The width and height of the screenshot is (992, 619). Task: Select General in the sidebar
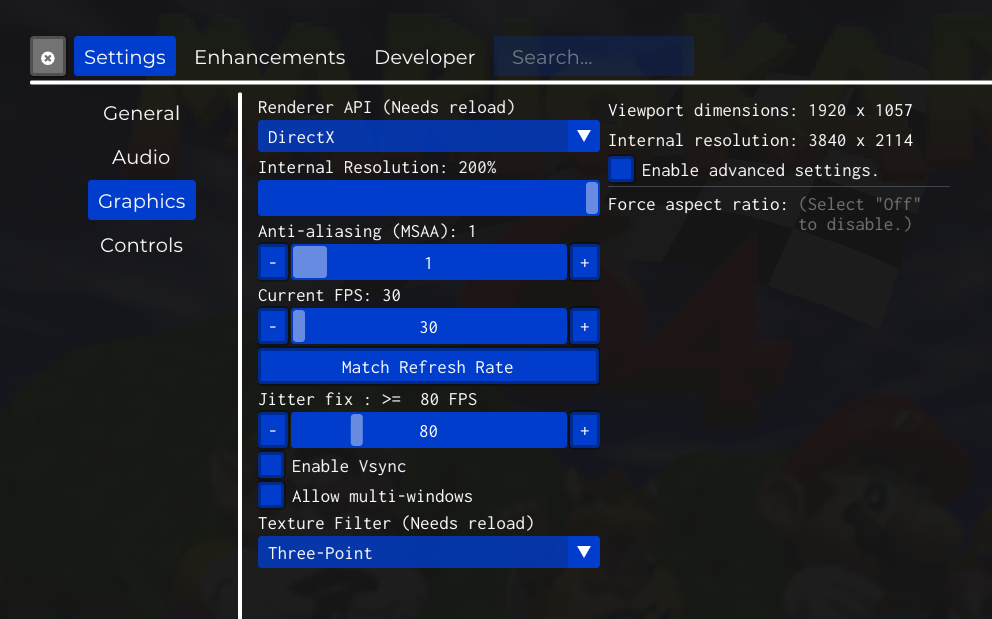tap(142, 113)
